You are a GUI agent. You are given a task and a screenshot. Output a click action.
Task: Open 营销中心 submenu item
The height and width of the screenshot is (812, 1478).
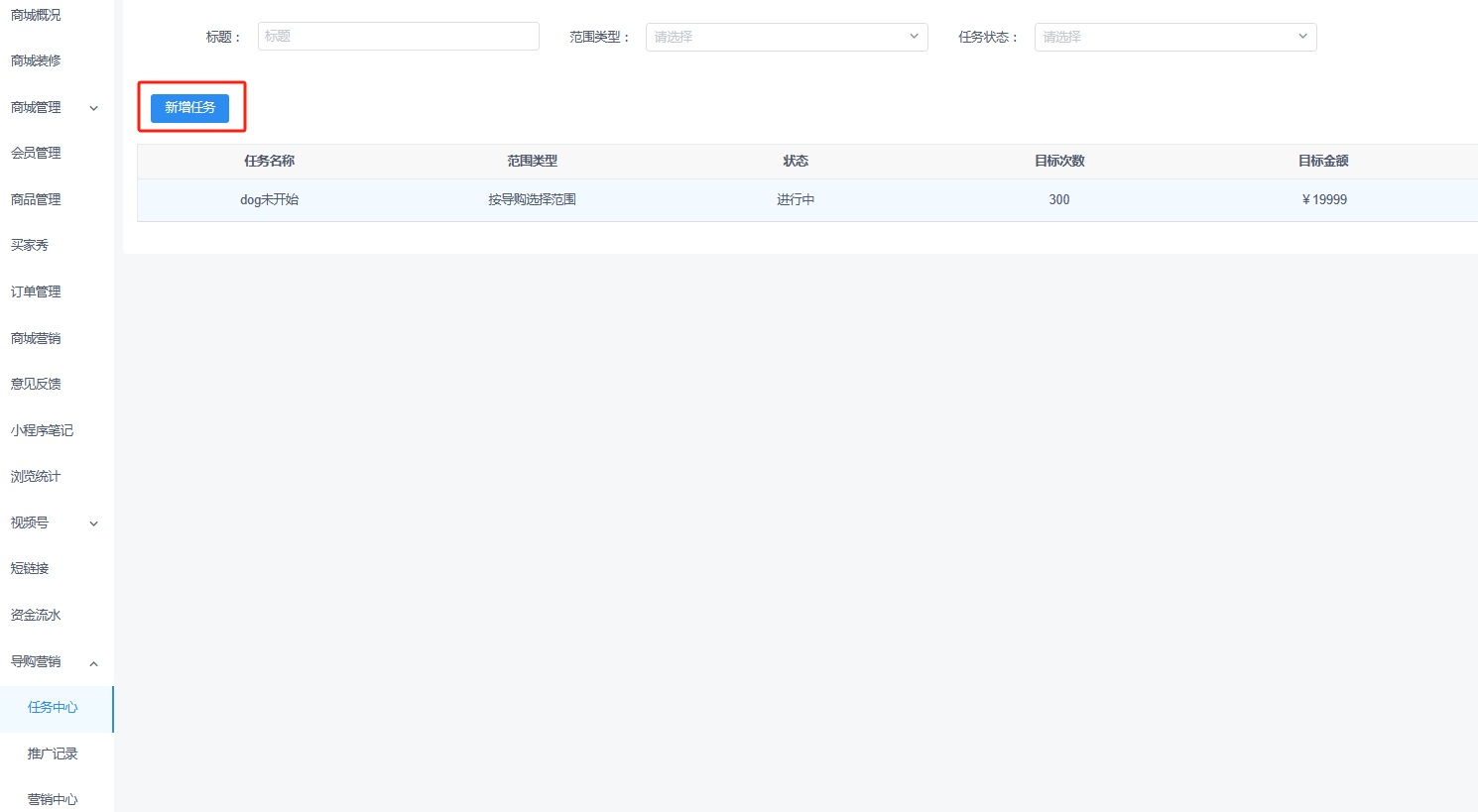click(53, 799)
